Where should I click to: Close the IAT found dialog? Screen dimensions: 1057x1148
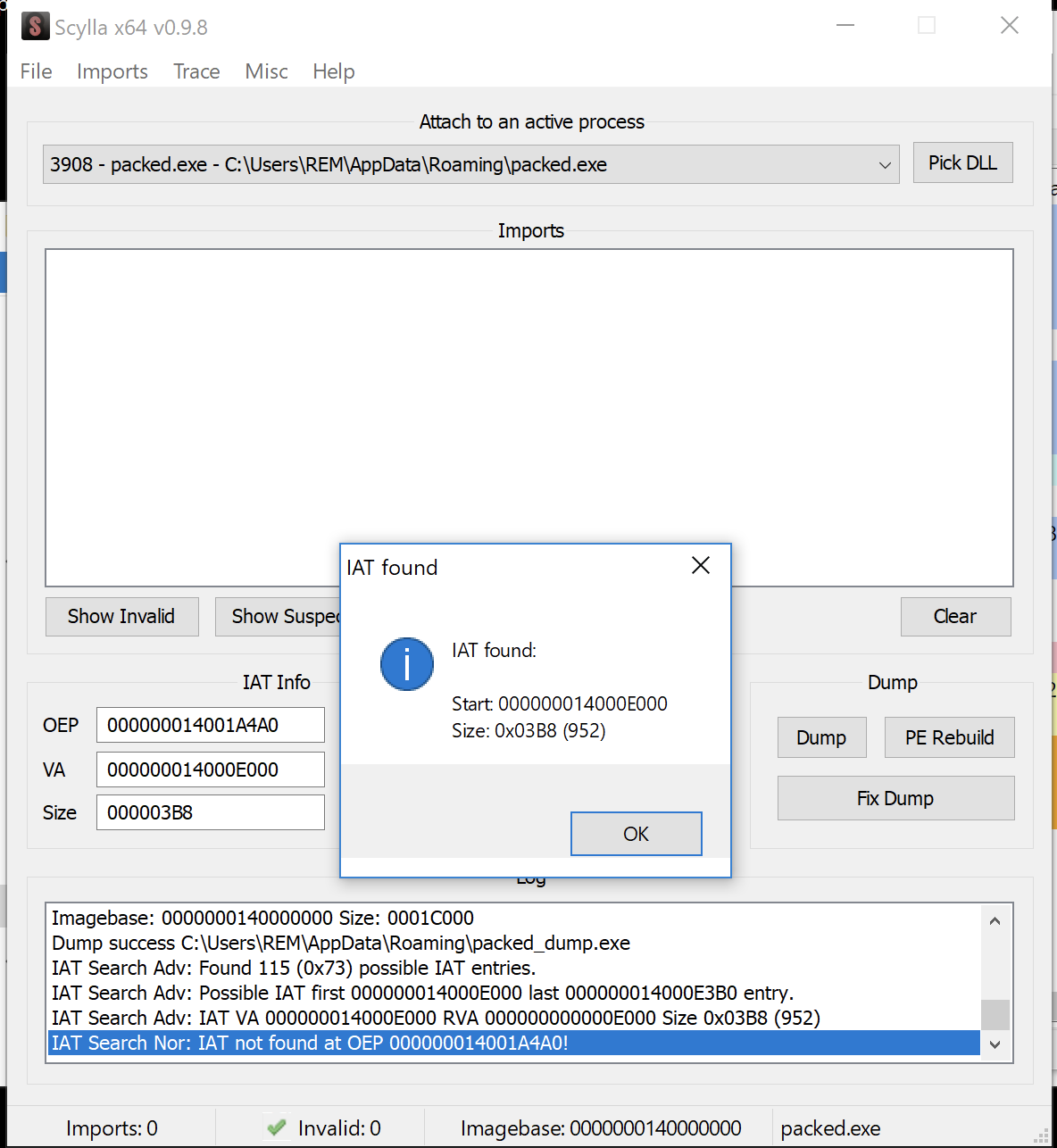(x=701, y=566)
